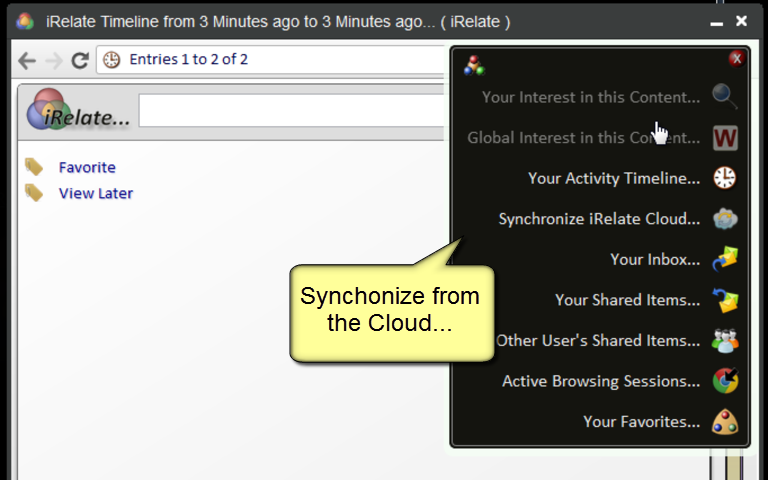This screenshot has height=480, width=768.
Task: Click the envelope Inbox icon
Action: pyautogui.click(x=725, y=259)
